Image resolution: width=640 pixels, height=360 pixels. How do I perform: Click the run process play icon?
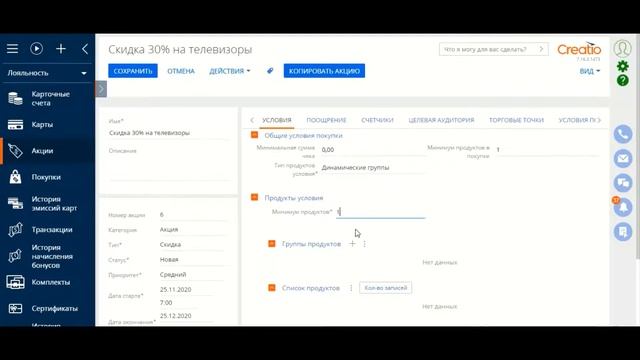coord(36,49)
